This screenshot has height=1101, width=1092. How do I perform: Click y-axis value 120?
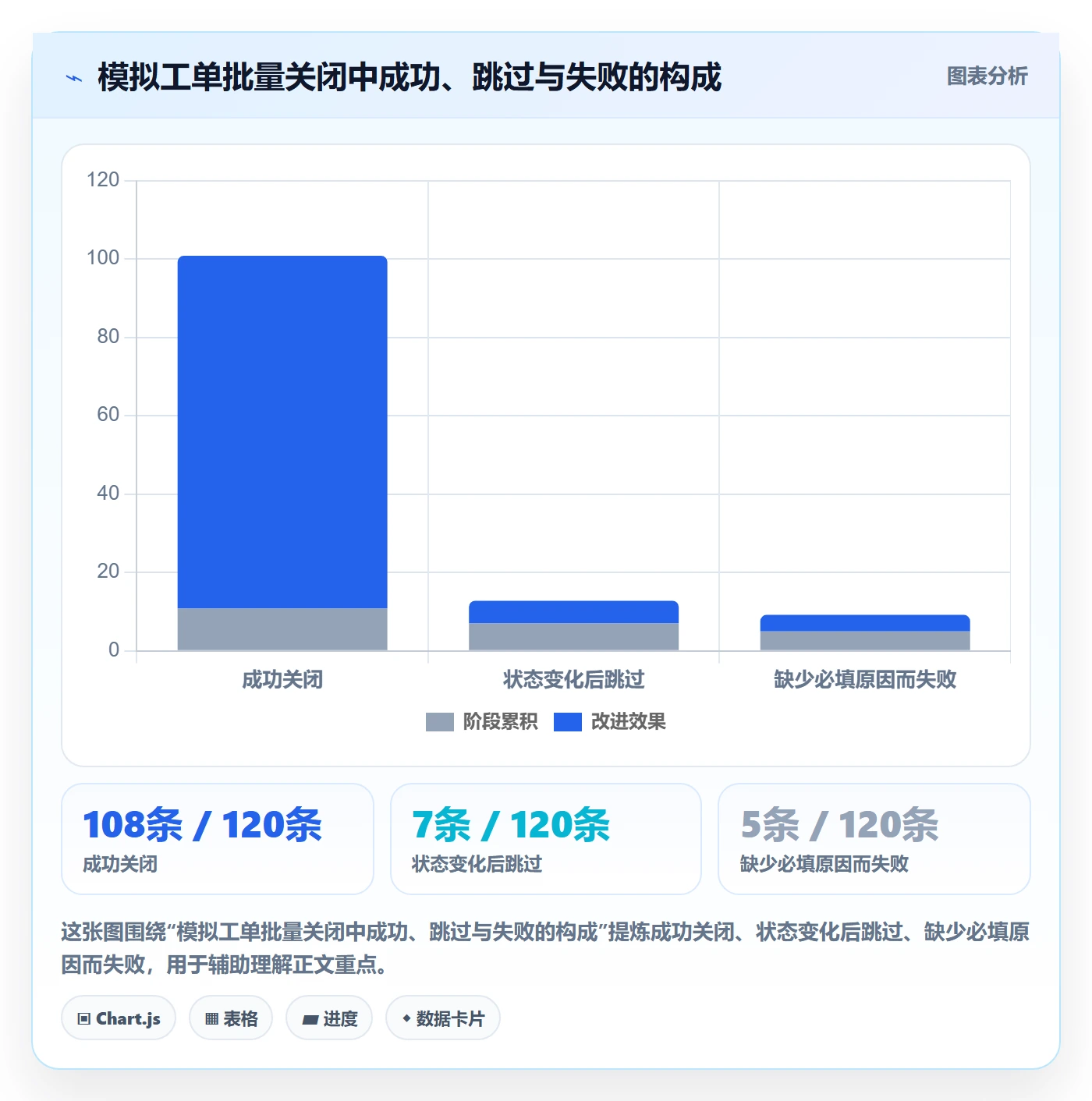point(103,180)
